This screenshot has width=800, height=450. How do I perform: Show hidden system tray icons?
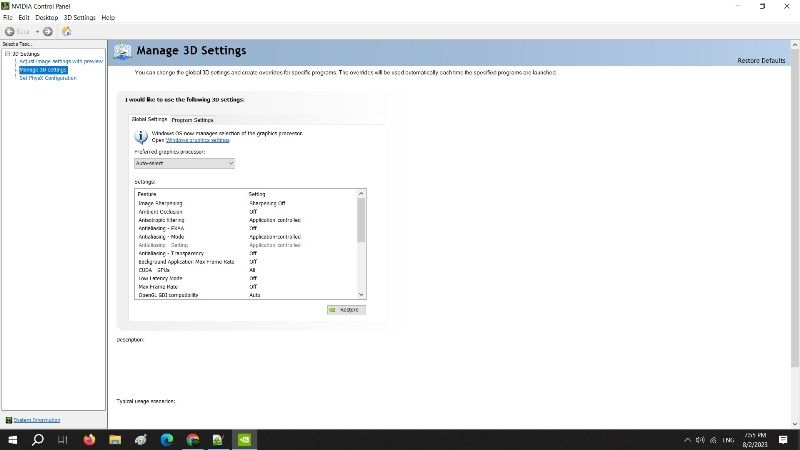pyautogui.click(x=687, y=440)
